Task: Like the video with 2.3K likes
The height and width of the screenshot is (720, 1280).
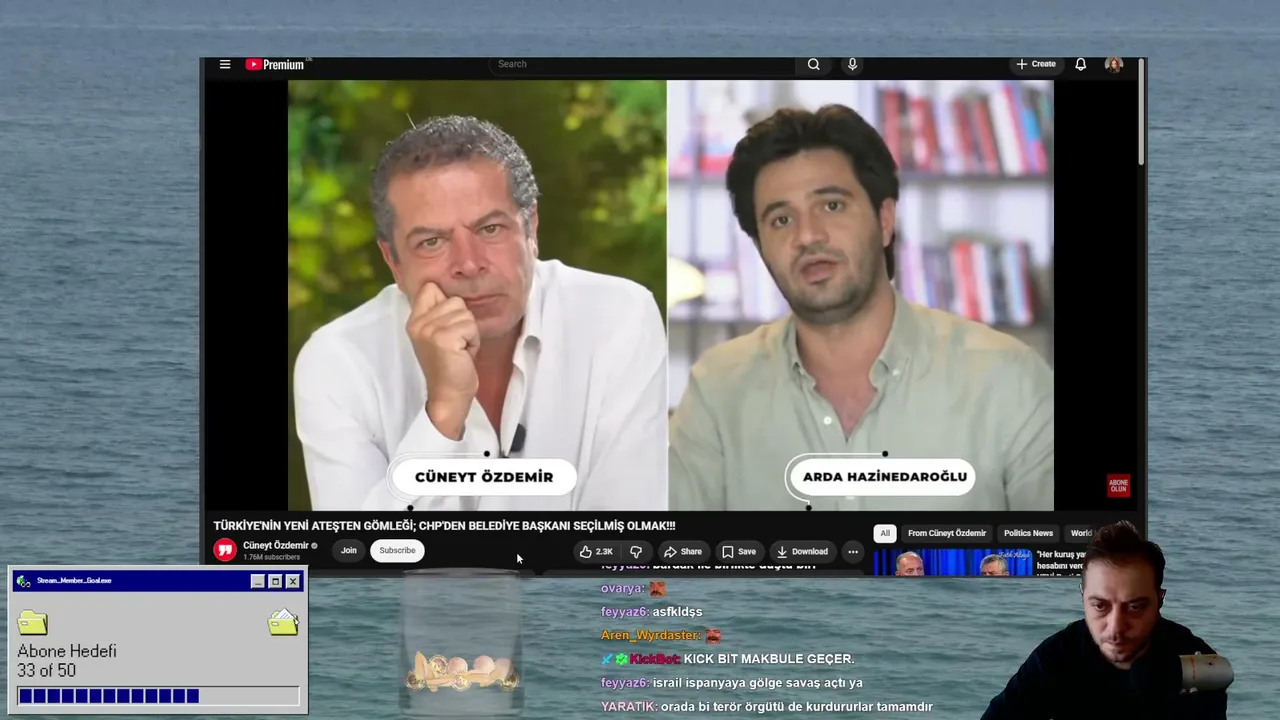Action: click(x=597, y=551)
